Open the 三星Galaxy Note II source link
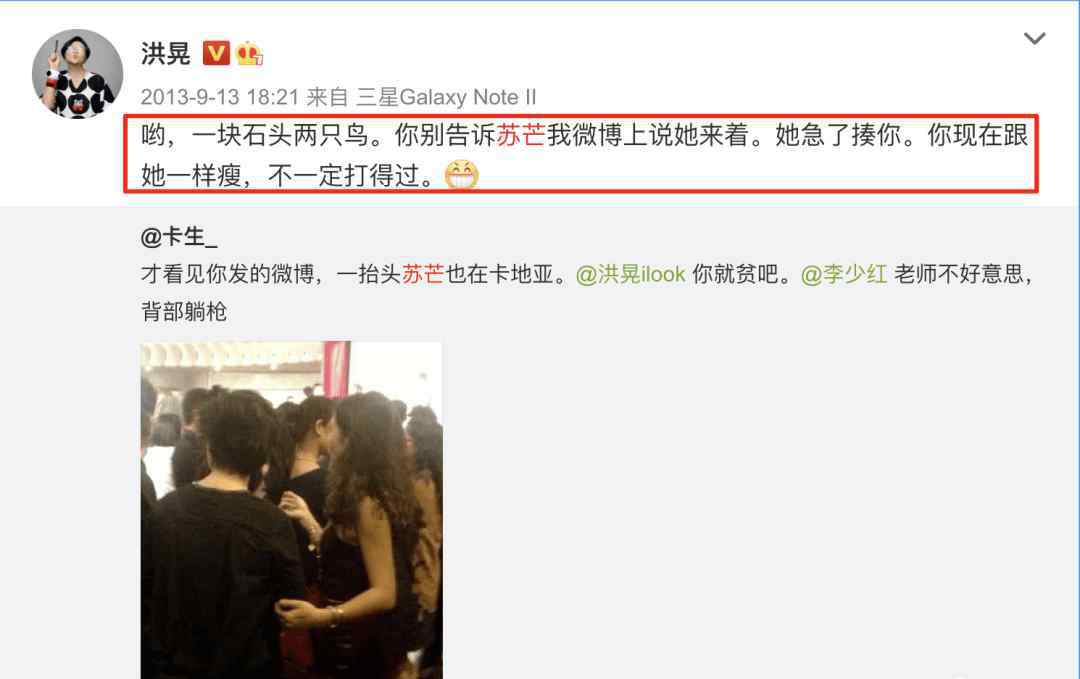 [x=446, y=97]
